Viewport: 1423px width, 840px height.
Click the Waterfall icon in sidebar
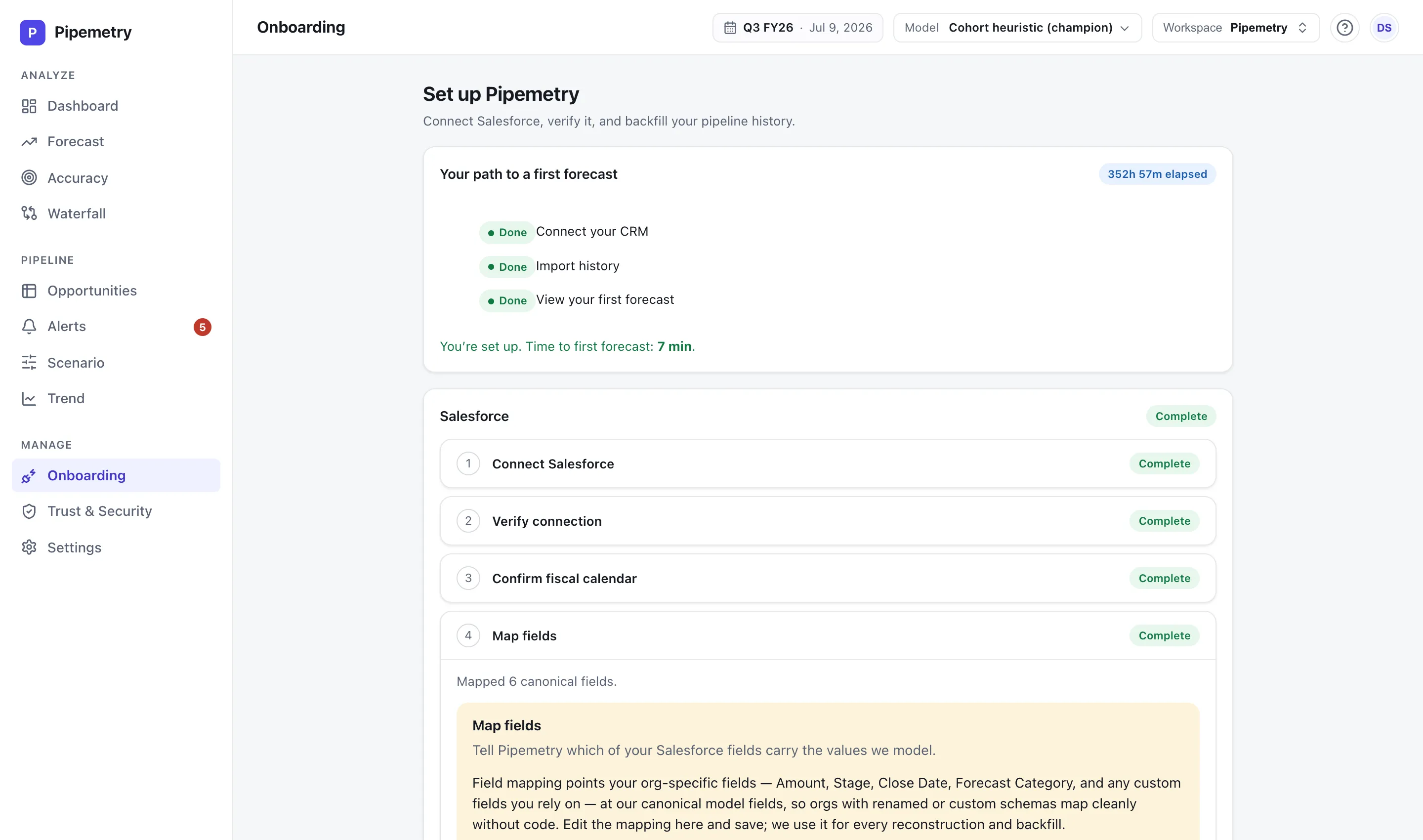[29, 213]
